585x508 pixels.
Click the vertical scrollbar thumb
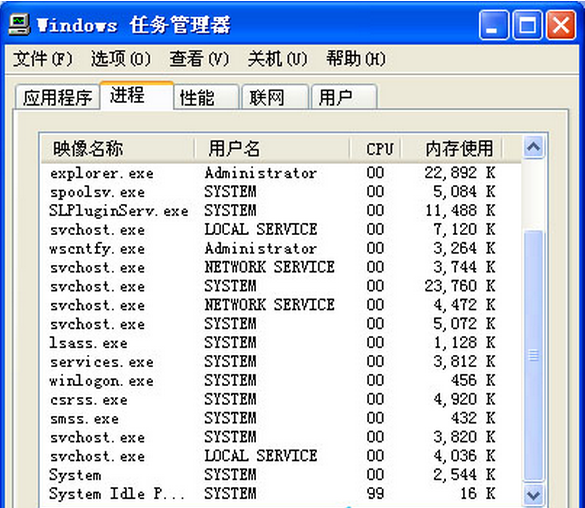coord(533,356)
